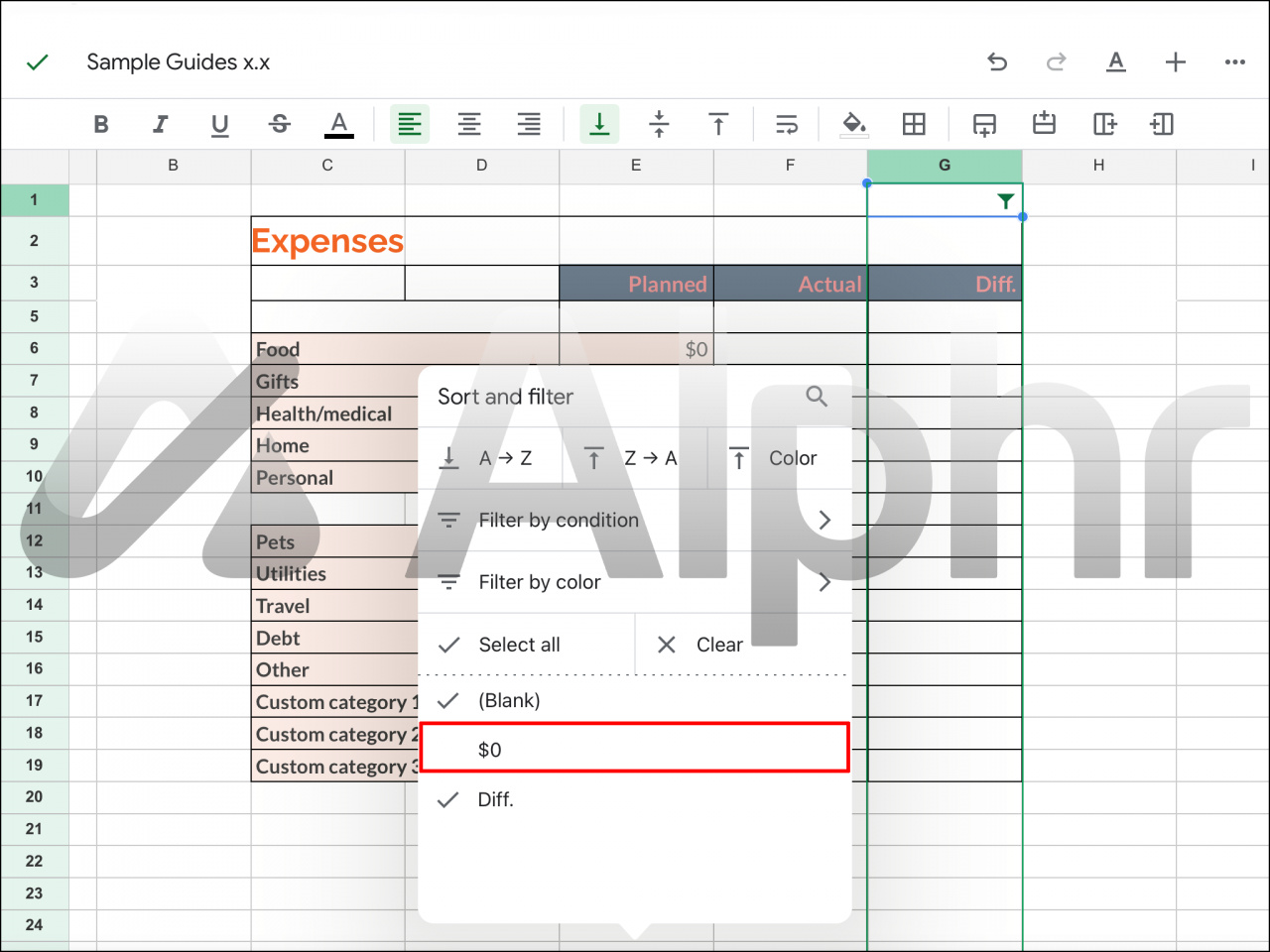Apply strikethrough formatting from the toolbar
Image resolution: width=1270 pixels, height=952 pixels.
[x=279, y=124]
